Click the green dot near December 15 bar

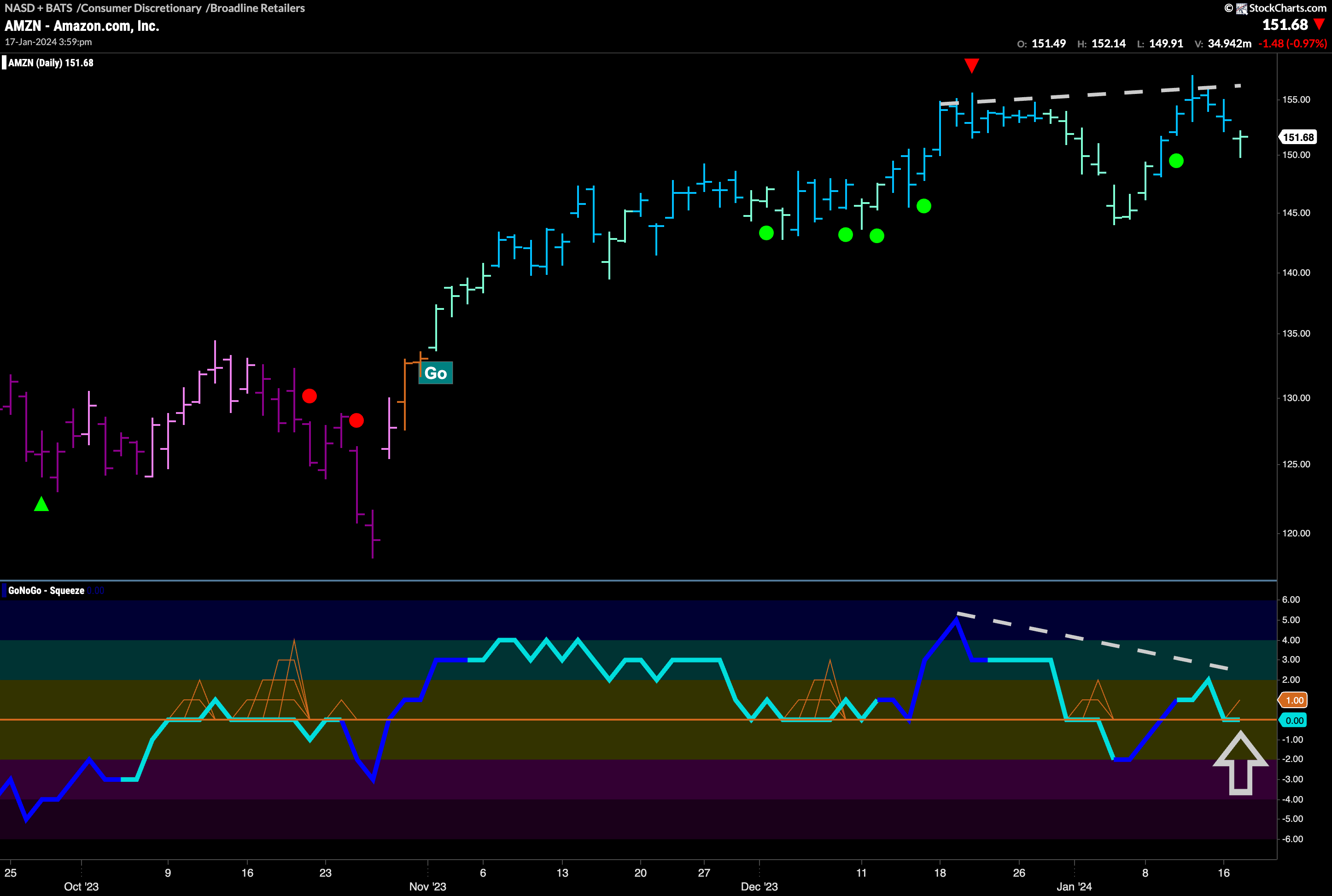tap(924, 206)
